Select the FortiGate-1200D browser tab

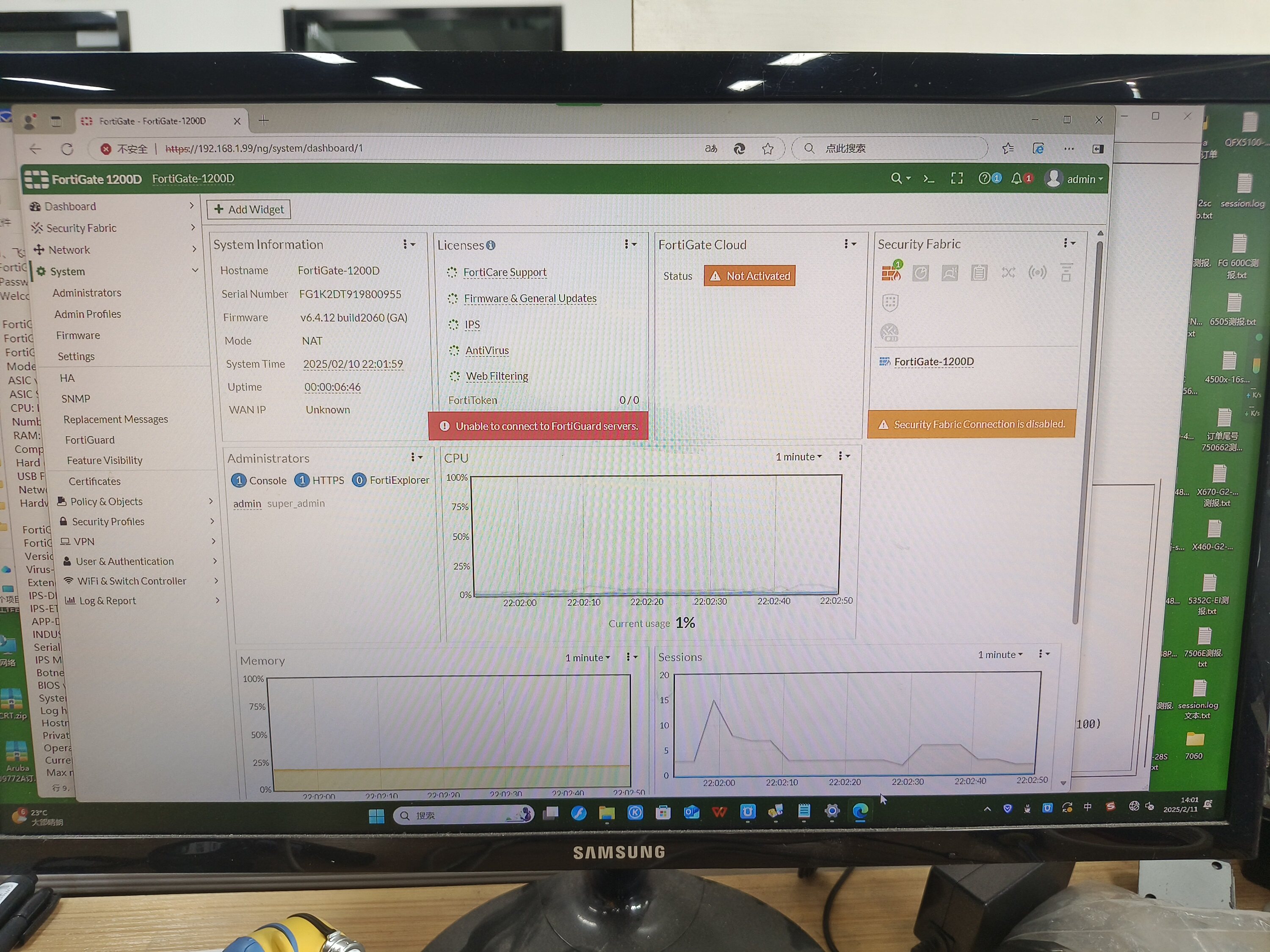pos(161,121)
